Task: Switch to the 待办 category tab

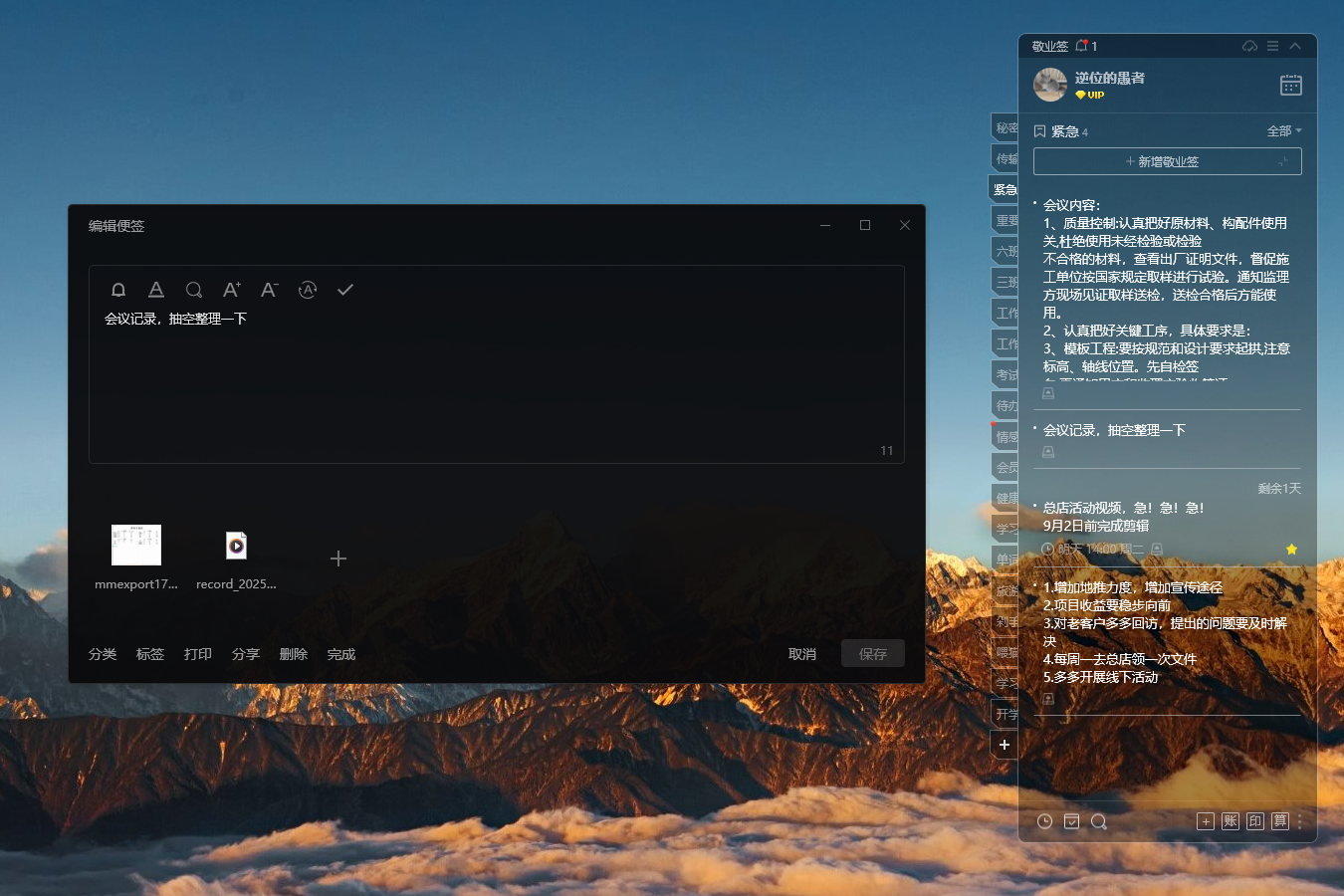Action: point(1006,405)
